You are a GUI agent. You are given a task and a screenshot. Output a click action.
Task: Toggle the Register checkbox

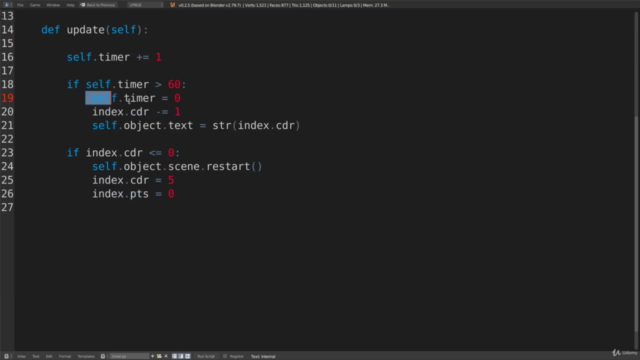click(x=225, y=356)
